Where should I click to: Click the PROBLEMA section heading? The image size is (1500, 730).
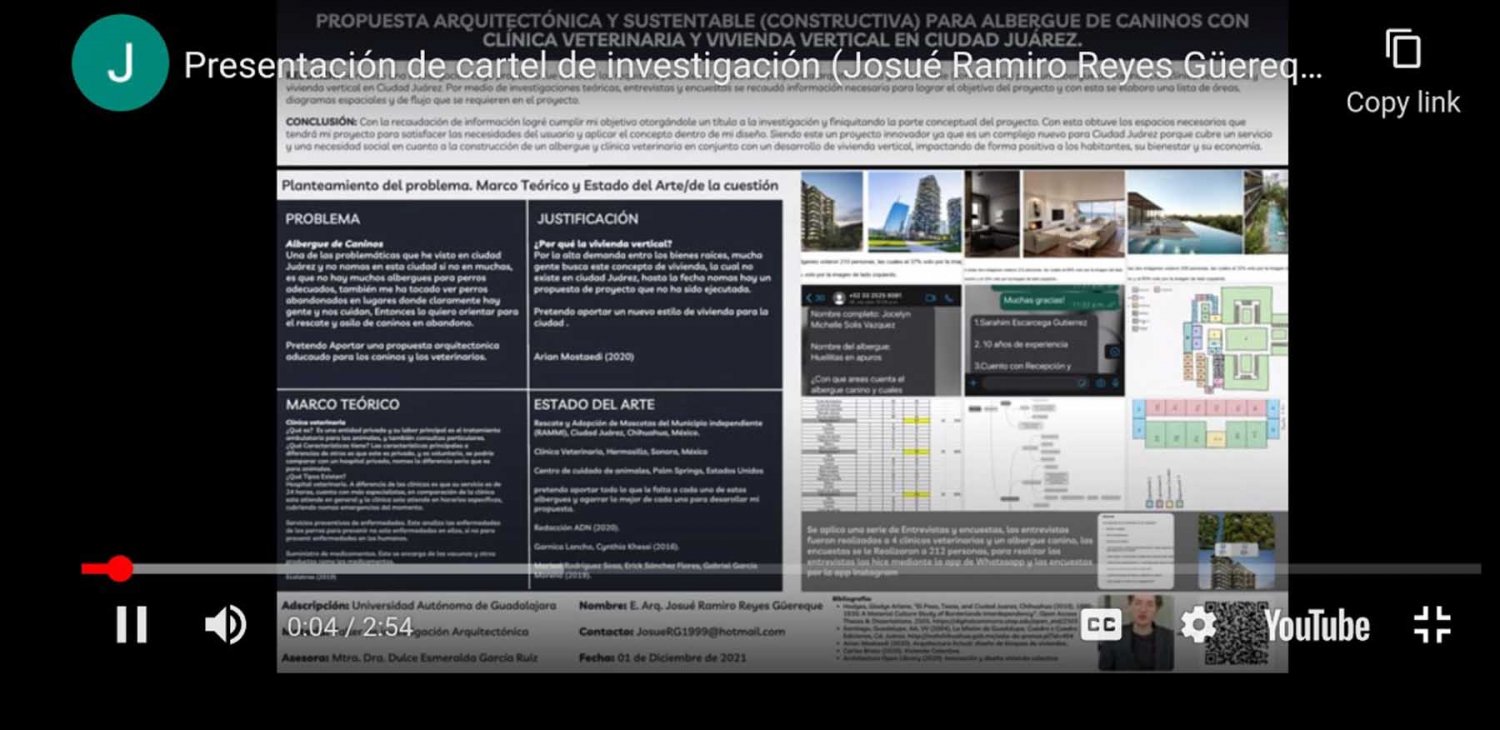tap(322, 219)
